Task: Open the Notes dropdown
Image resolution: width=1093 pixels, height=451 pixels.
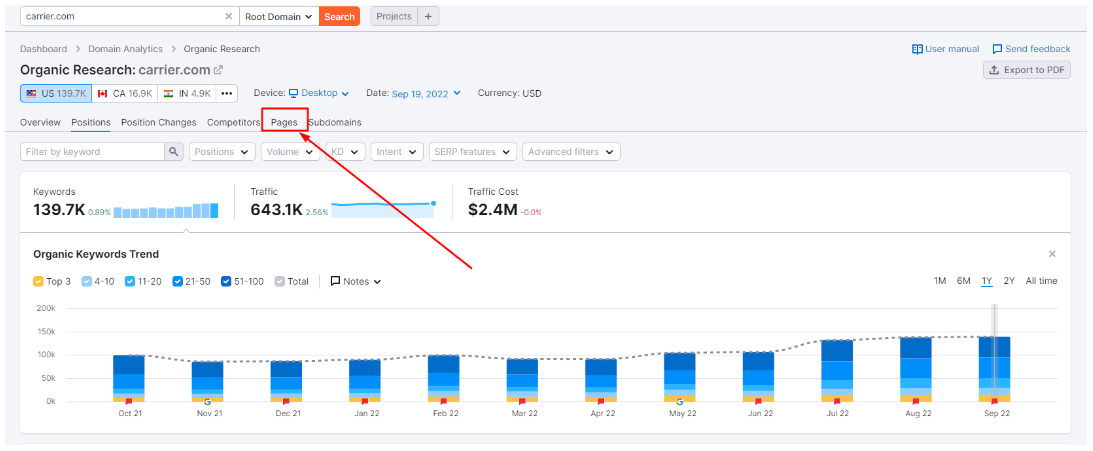Action: (356, 282)
